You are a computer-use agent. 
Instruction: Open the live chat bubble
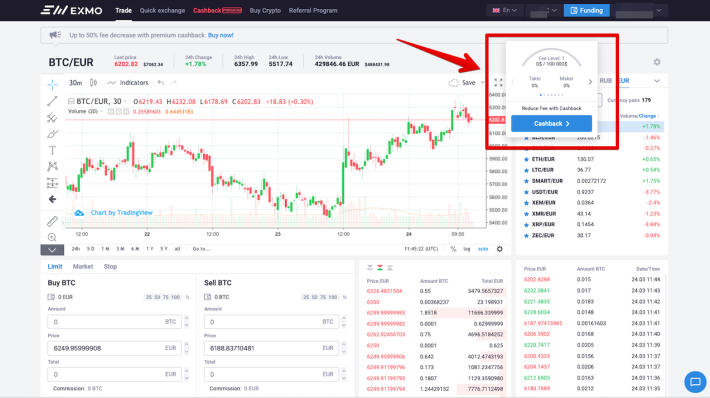[x=695, y=382]
